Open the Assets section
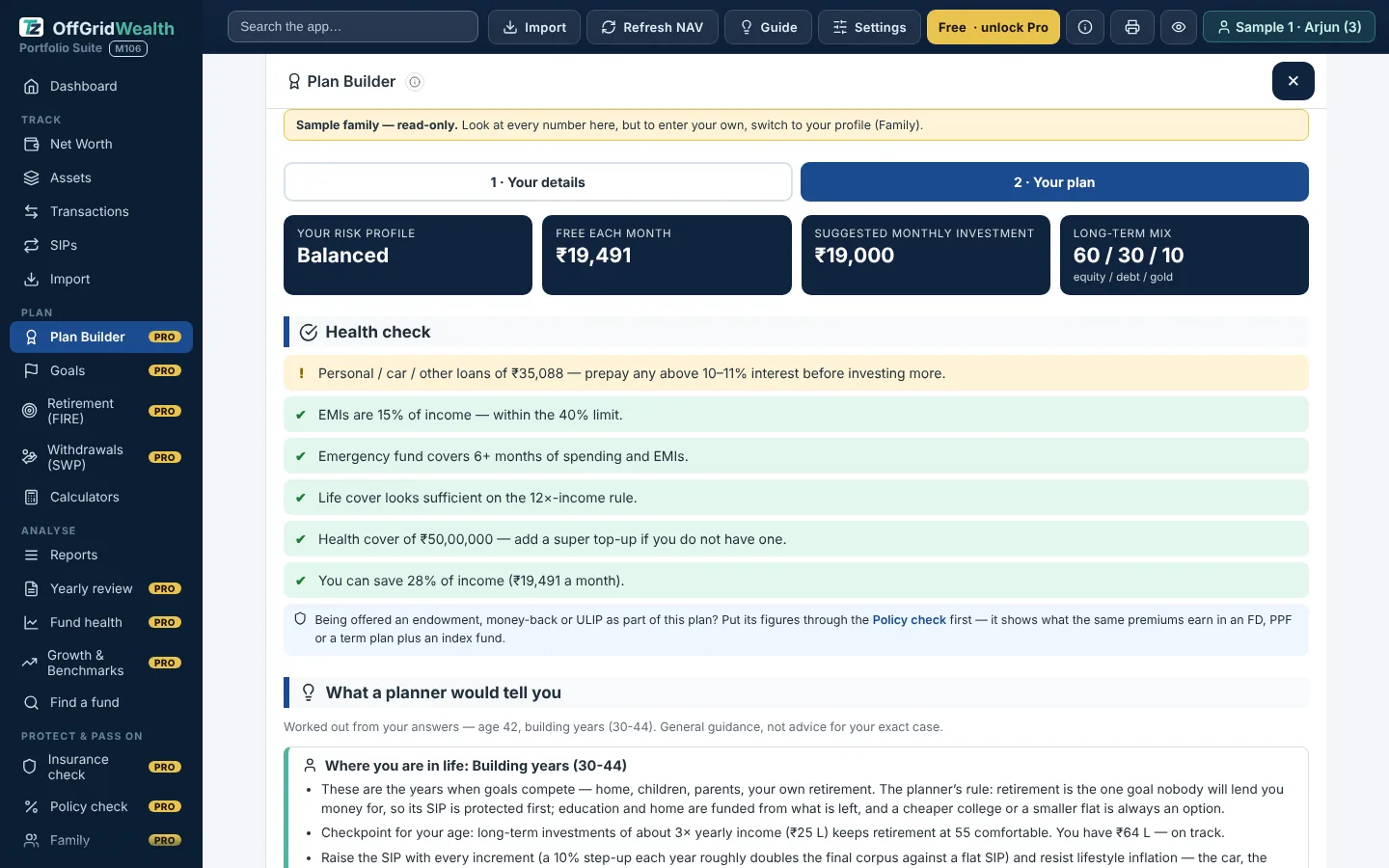 (x=101, y=177)
